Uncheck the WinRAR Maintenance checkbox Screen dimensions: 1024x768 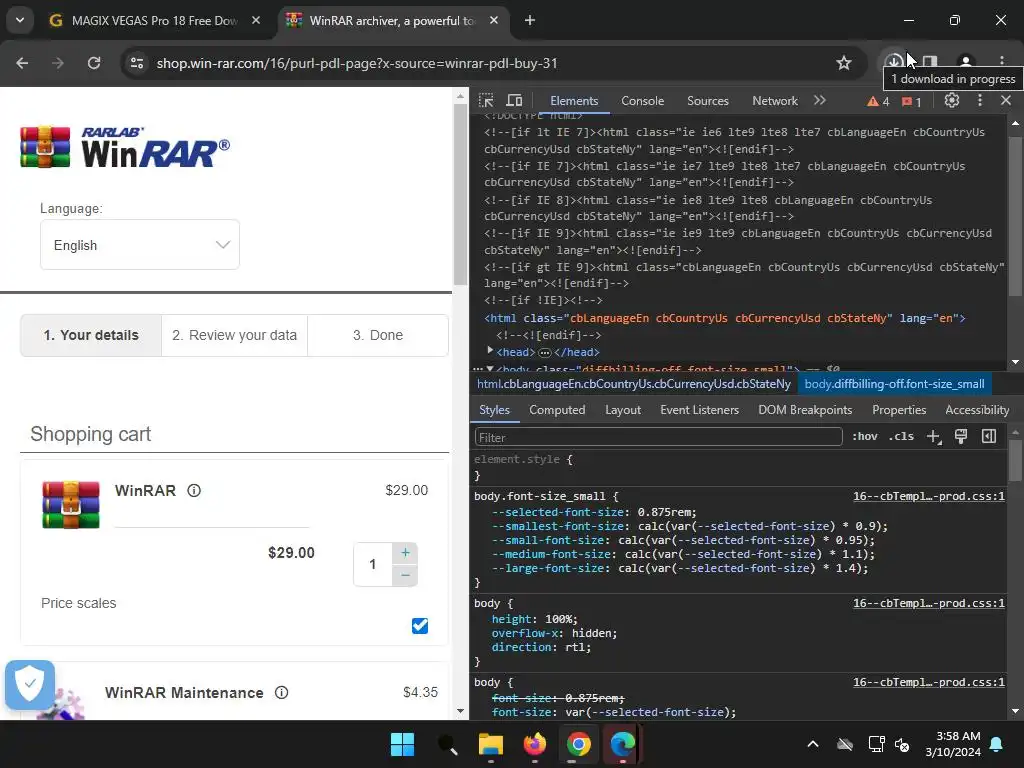(x=420, y=626)
